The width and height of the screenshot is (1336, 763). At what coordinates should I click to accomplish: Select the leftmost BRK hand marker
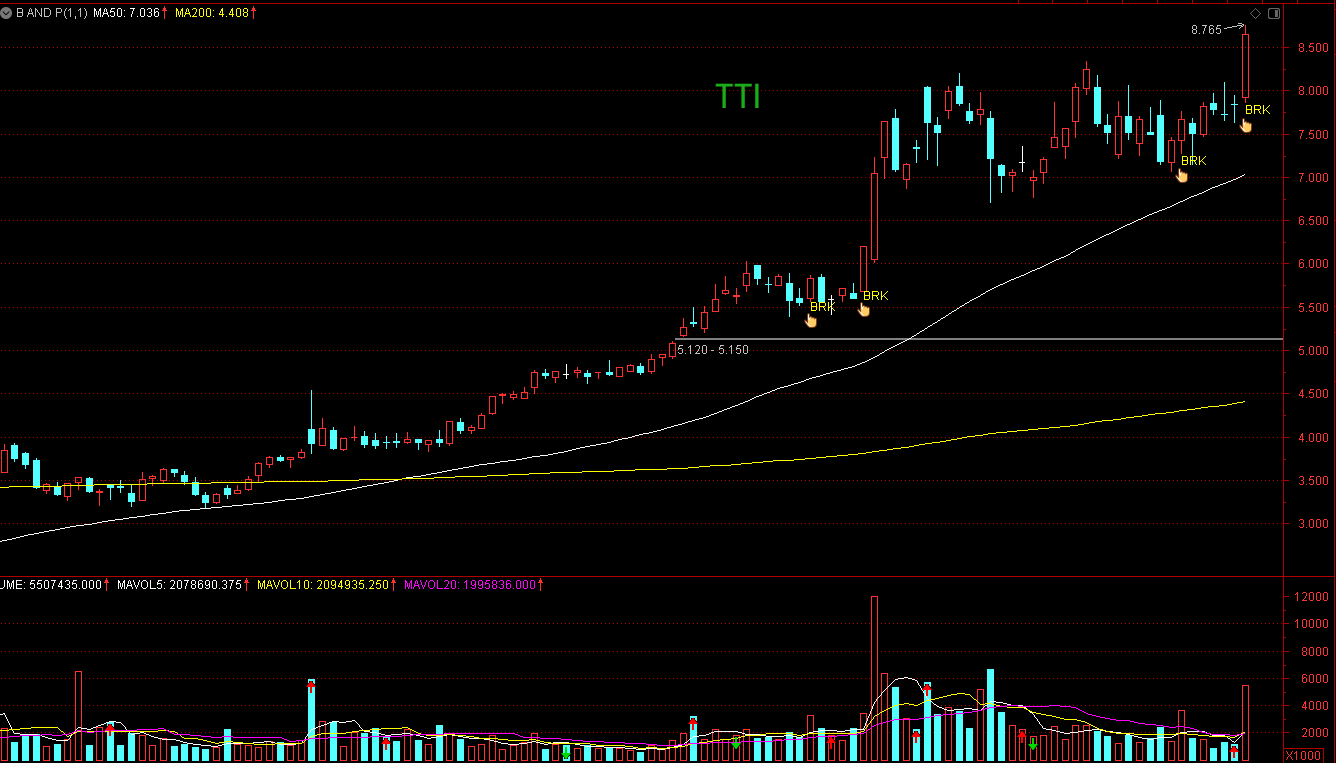coord(812,320)
